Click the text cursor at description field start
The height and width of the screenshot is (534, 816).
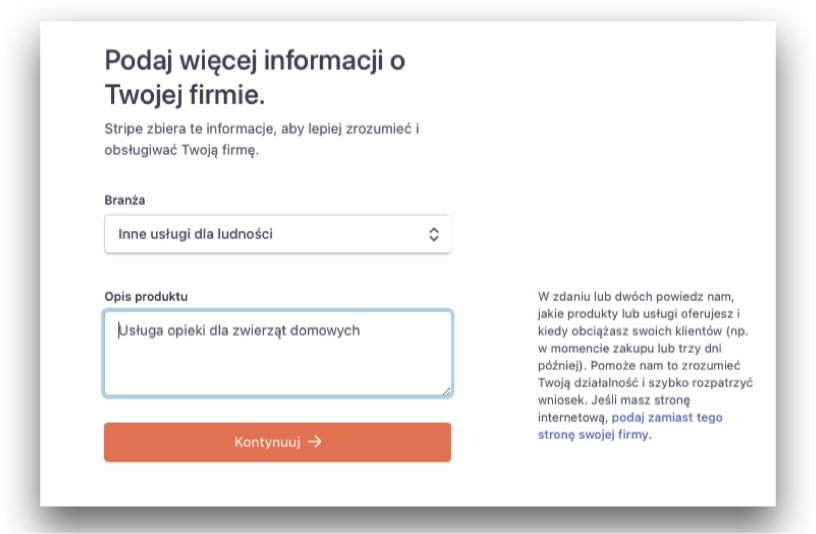pyautogui.click(x=119, y=330)
